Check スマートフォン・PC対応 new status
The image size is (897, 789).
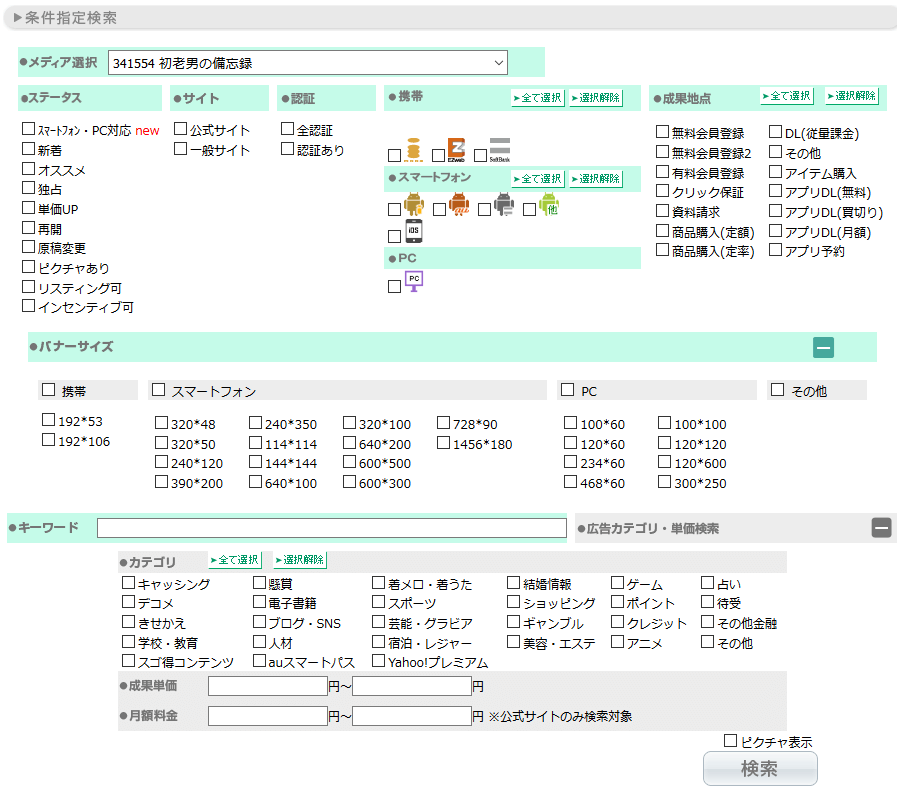(x=28, y=129)
